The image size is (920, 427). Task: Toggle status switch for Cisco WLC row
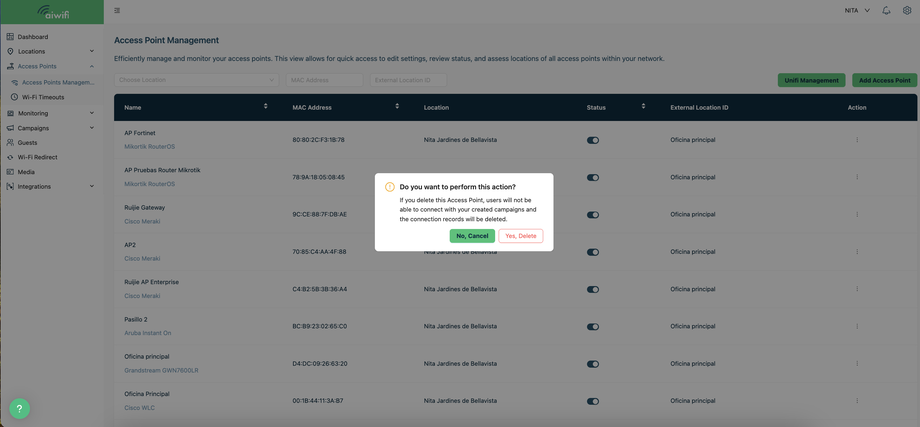593,401
